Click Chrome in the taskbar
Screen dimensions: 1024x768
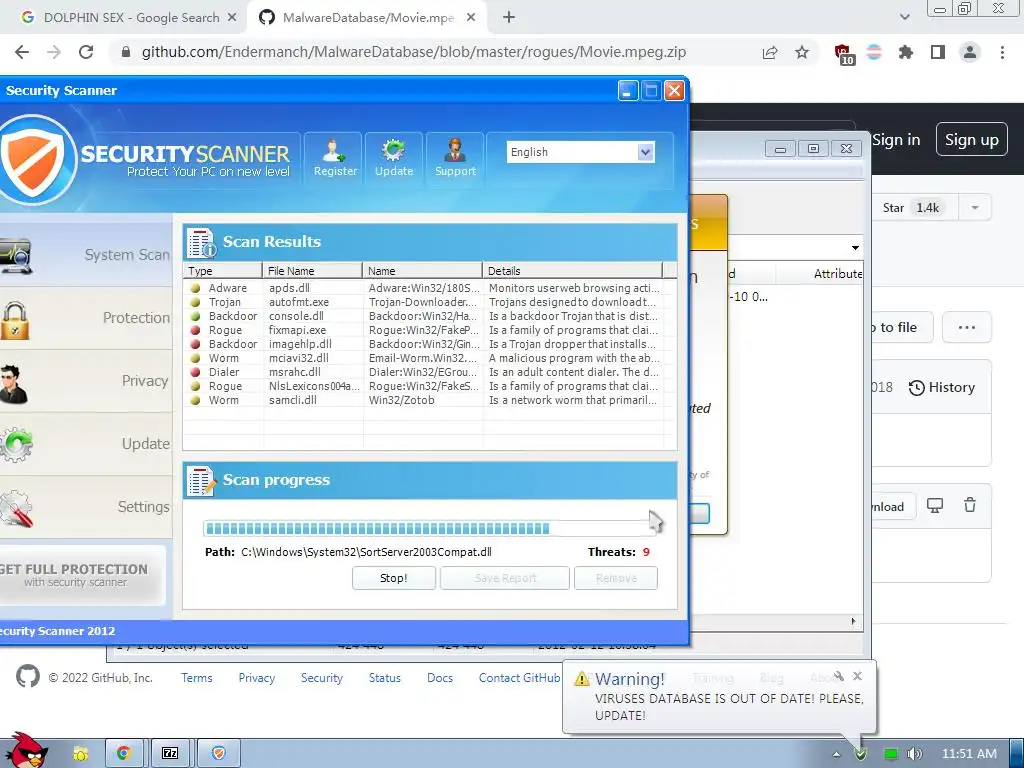pos(123,753)
